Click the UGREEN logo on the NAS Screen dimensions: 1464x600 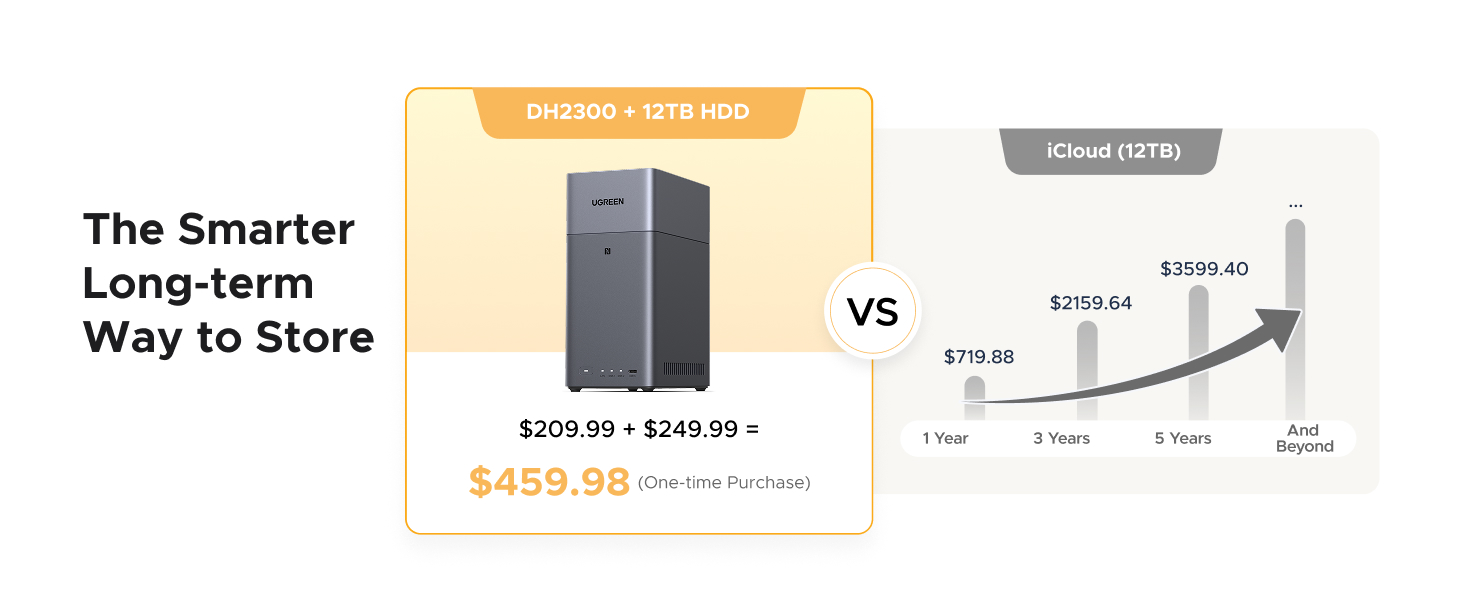pos(607,202)
